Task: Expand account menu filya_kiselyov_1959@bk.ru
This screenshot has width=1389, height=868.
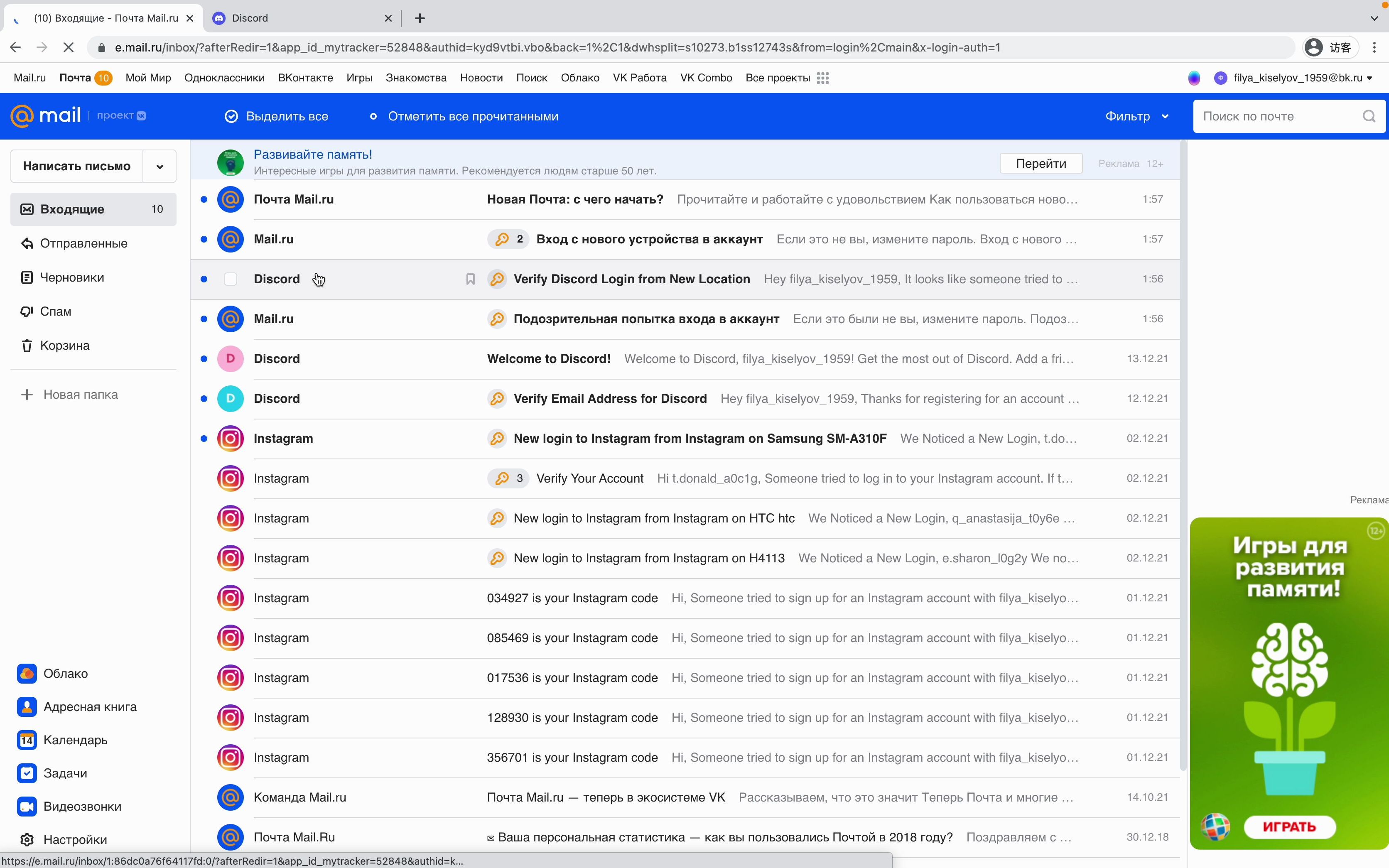Action: 1293,78
